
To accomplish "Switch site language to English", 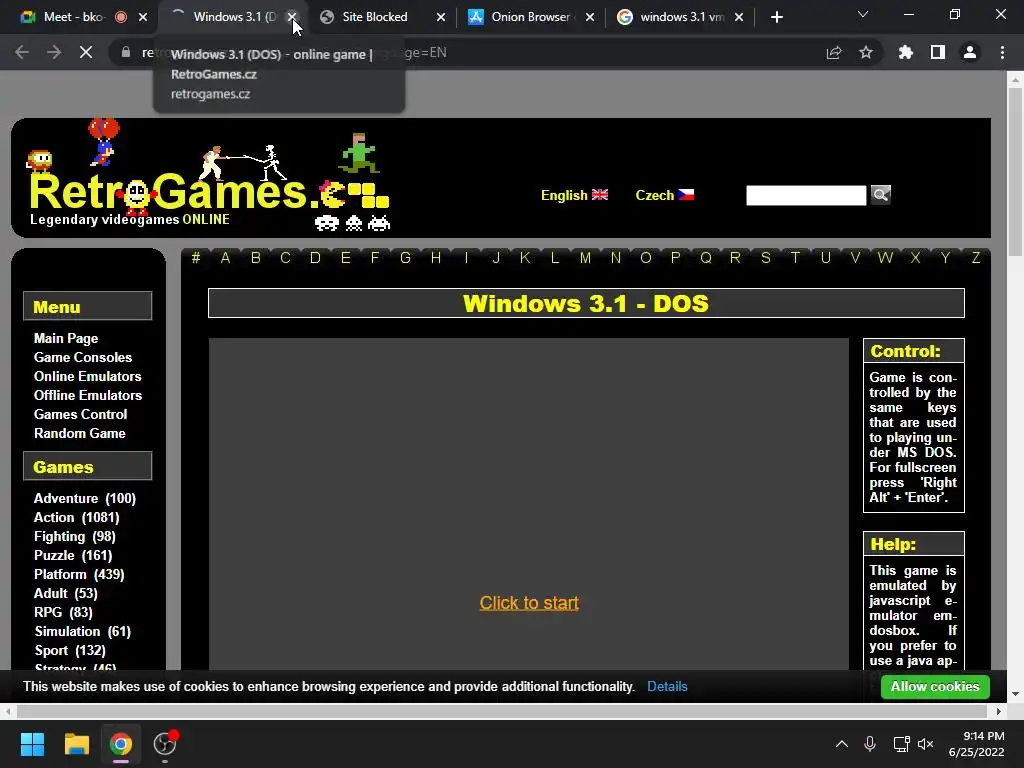I will 574,195.
